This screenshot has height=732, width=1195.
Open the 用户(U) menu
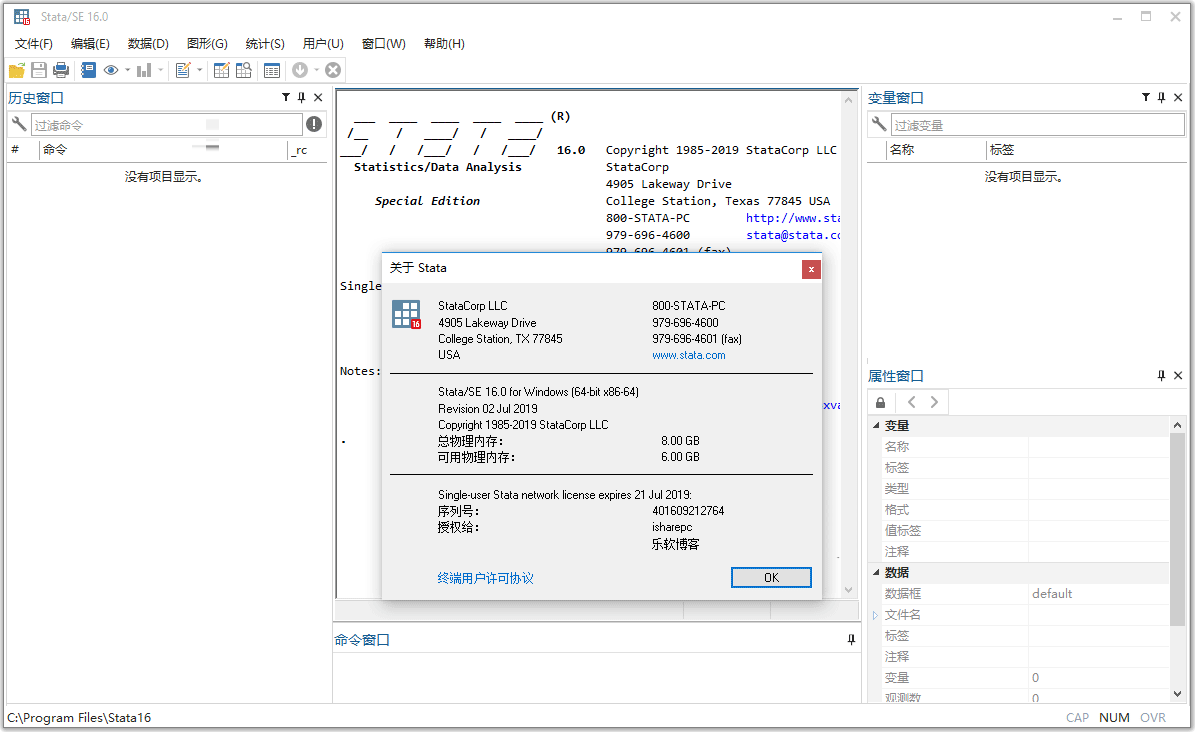323,43
